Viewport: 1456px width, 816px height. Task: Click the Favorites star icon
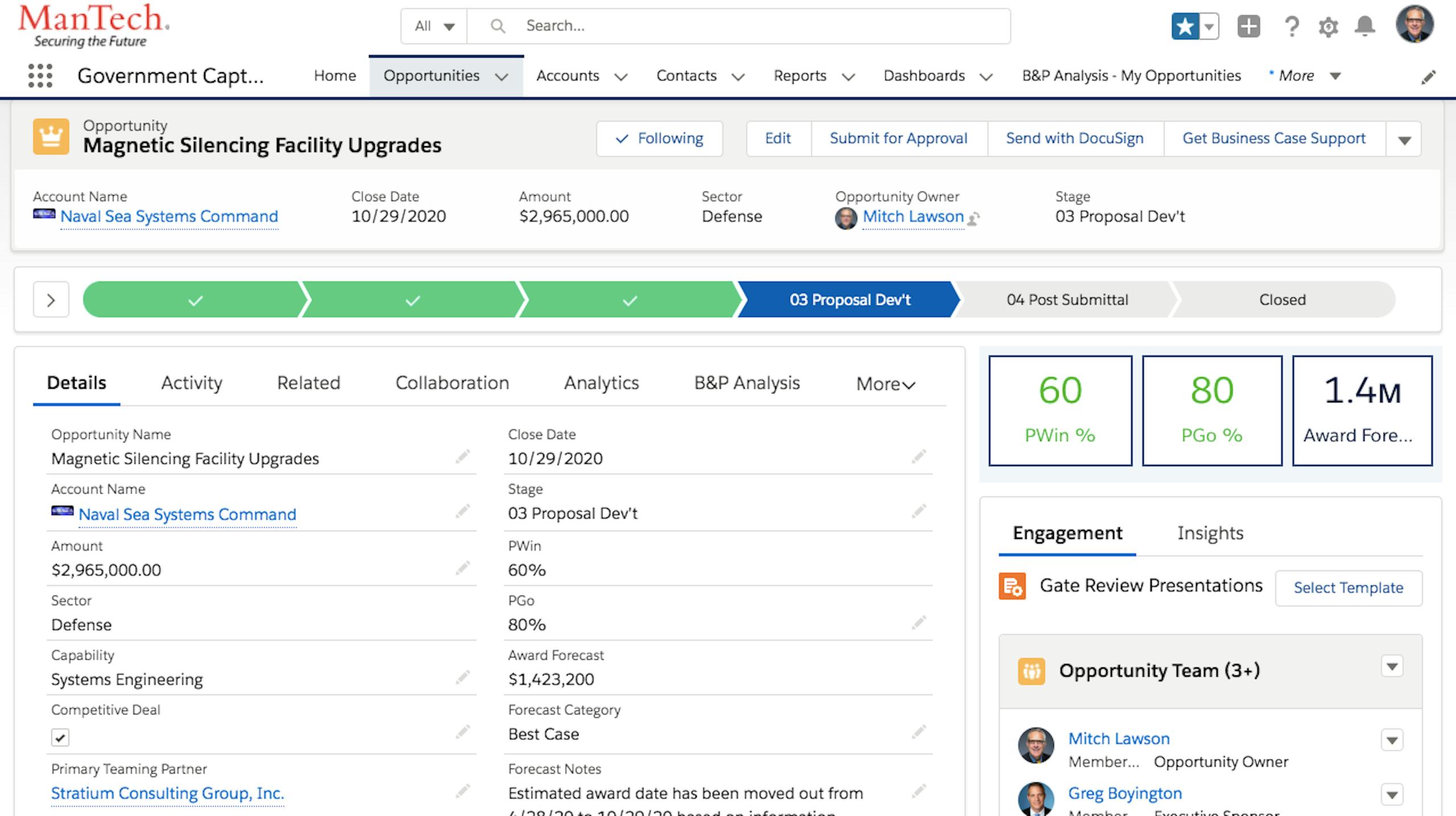(1185, 26)
